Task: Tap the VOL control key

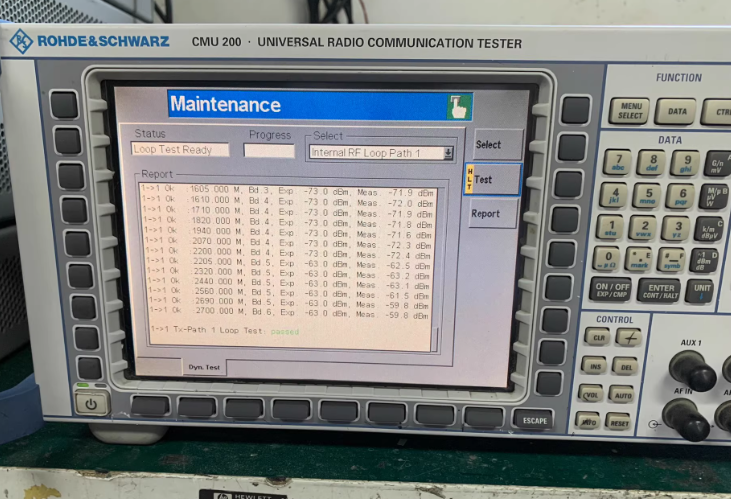Action: (591, 394)
